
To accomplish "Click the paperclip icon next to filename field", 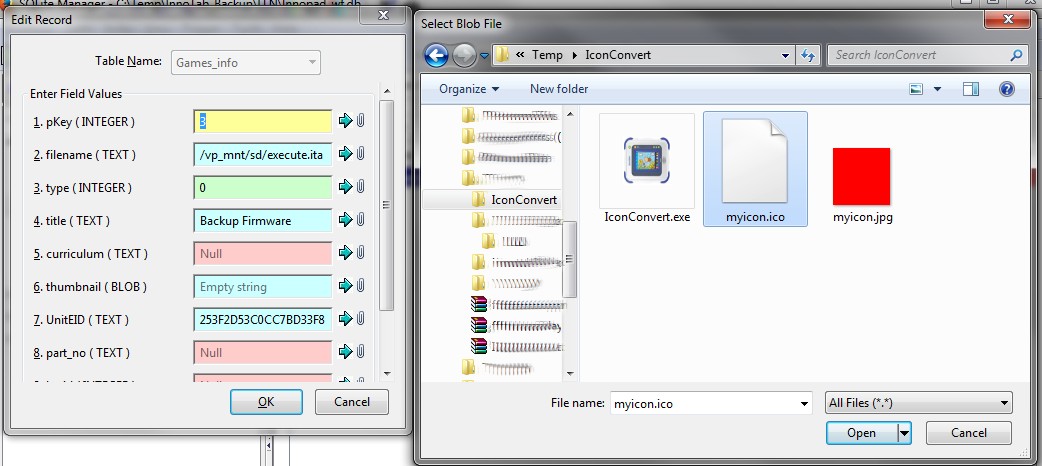I will coord(360,154).
